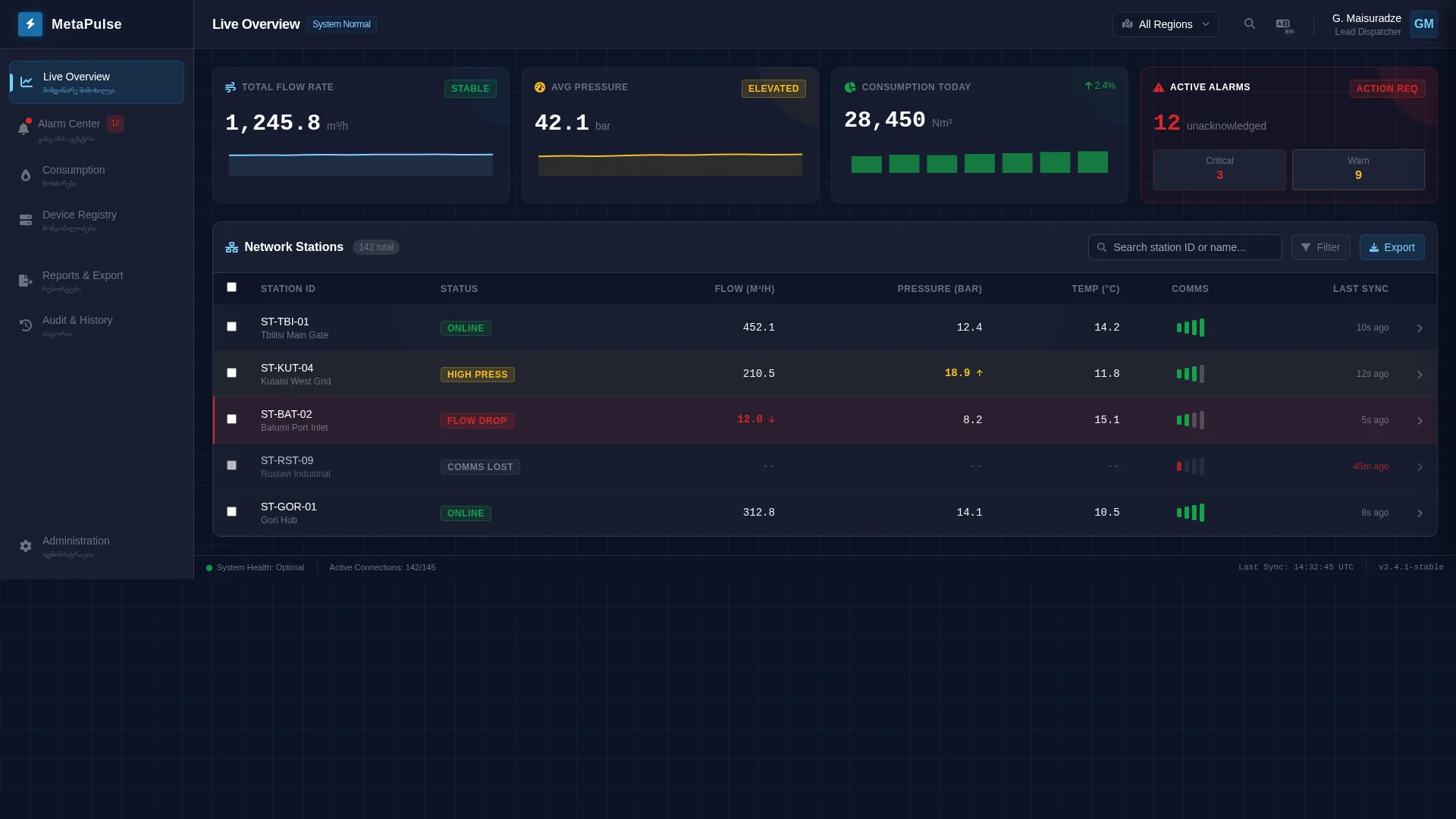Image resolution: width=1456 pixels, height=819 pixels.
Task: Click the Device Registry server icon
Action: [x=26, y=220]
